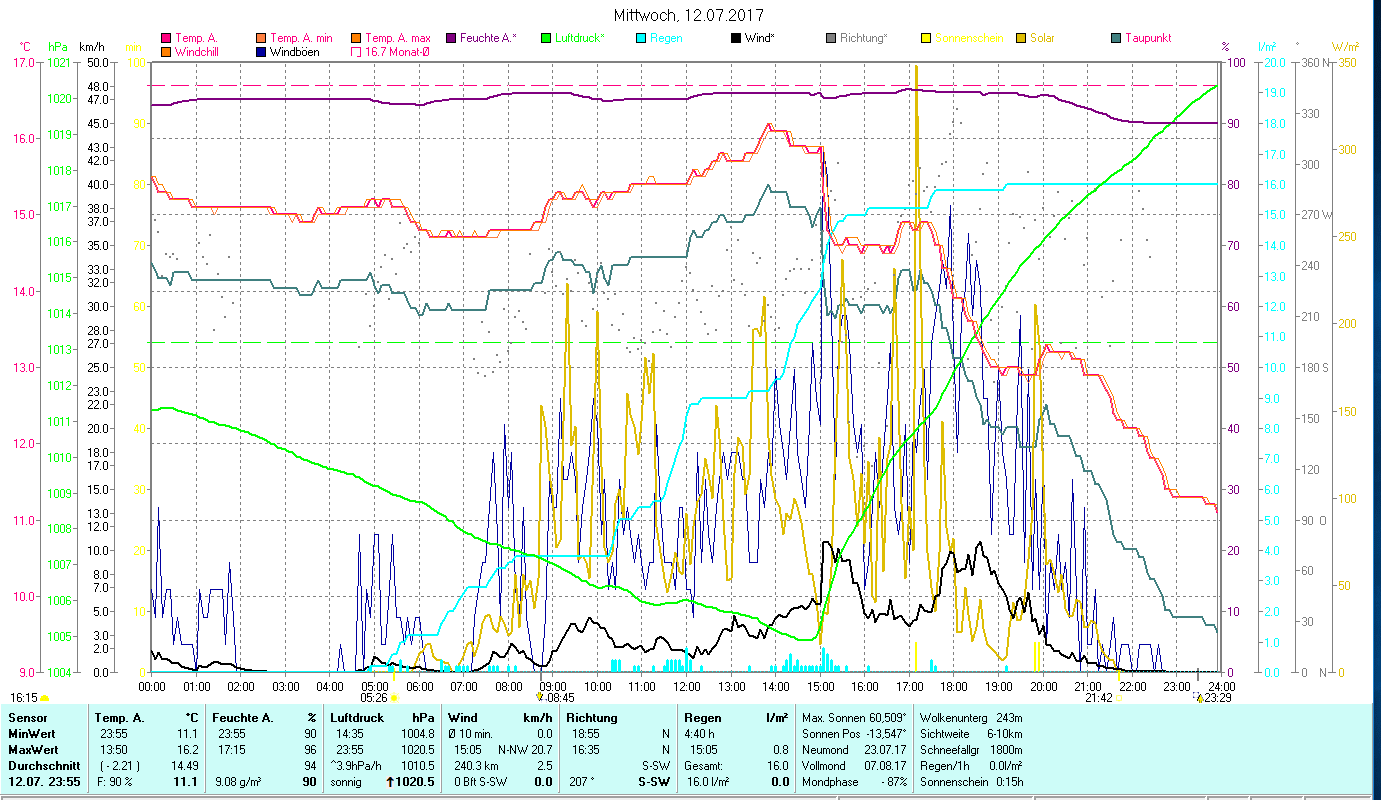Click the yellow Sonnenschein legend swatch
The image size is (1381, 800).
(925, 38)
